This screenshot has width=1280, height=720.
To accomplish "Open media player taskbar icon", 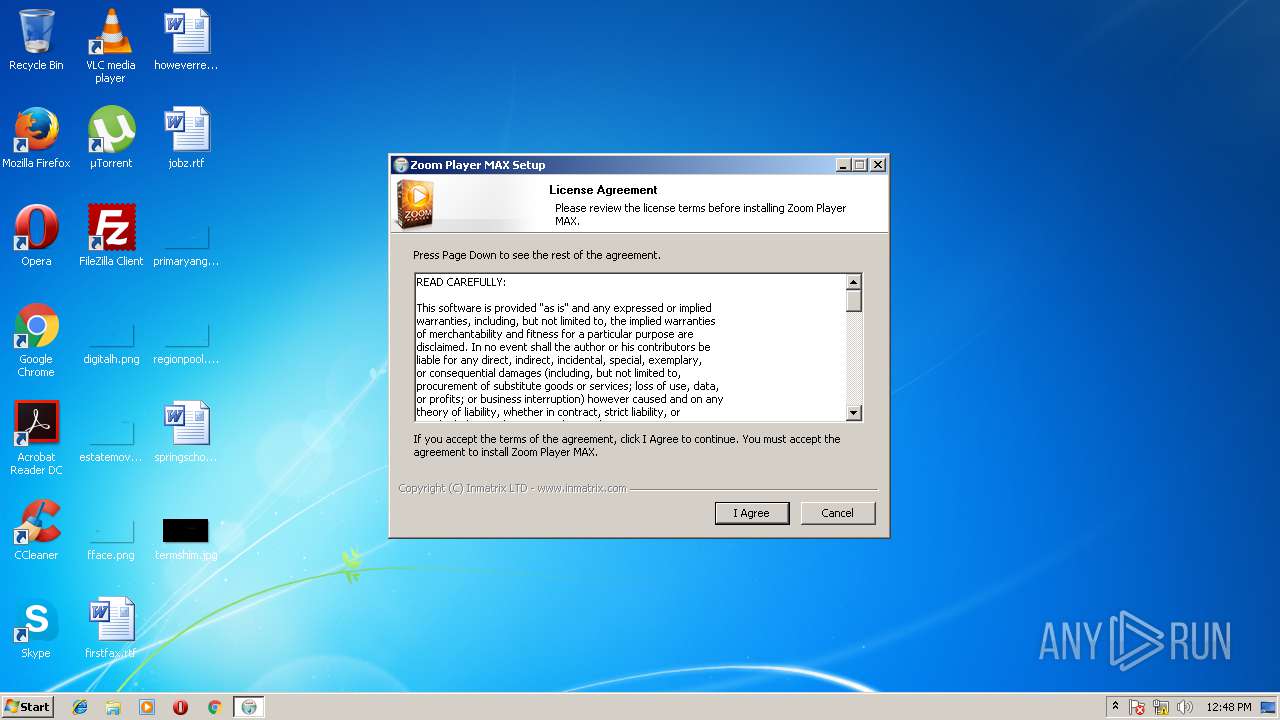I will point(147,707).
